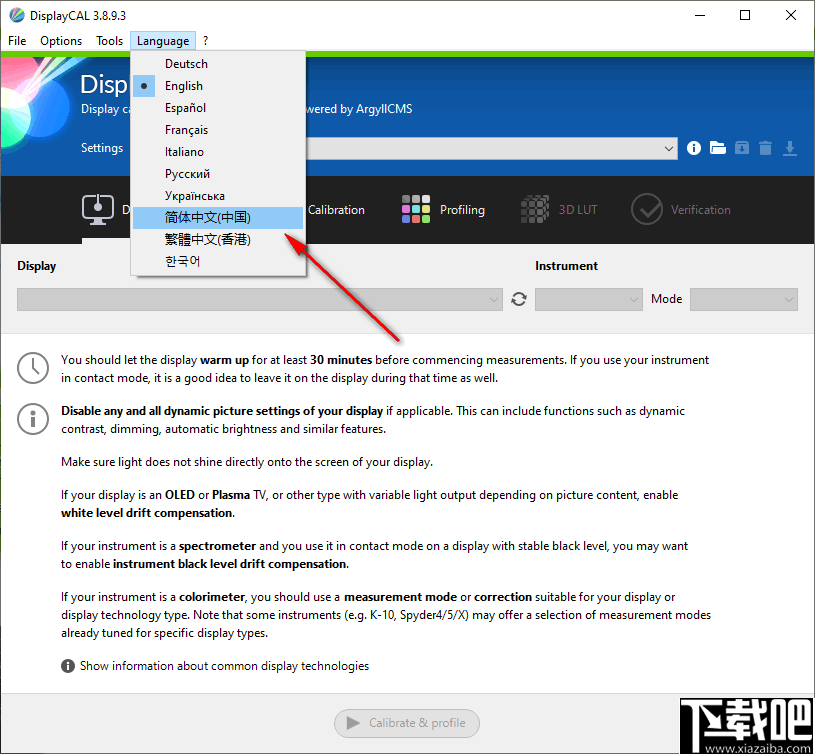This screenshot has width=815, height=754.
Task: Open the 3D LUT tab label
Action: point(578,210)
